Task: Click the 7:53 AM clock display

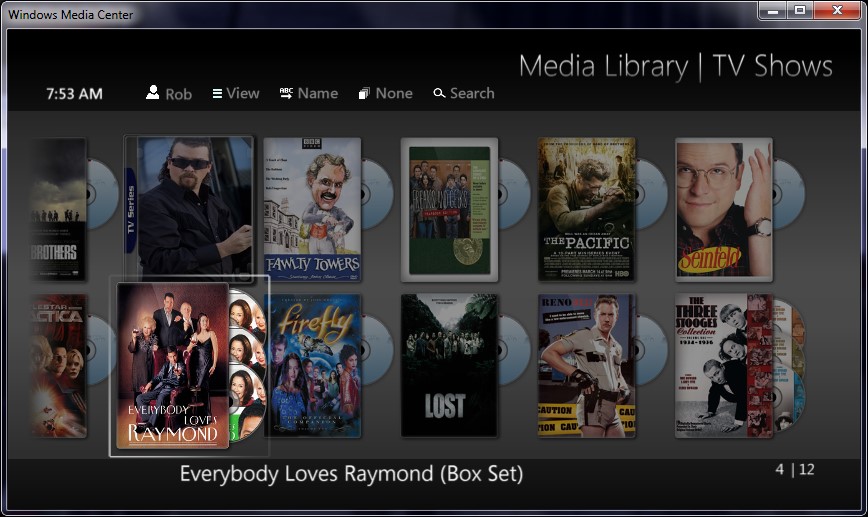Action: [74, 94]
